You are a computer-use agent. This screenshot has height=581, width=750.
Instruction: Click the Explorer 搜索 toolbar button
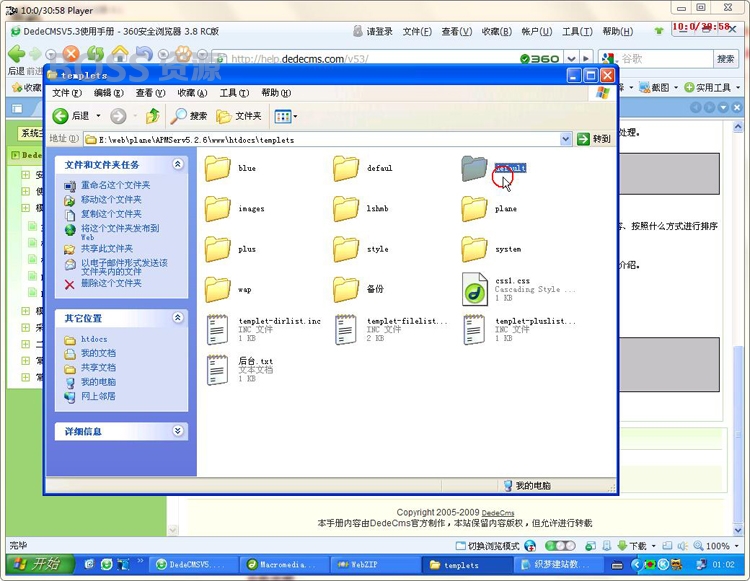pos(189,116)
